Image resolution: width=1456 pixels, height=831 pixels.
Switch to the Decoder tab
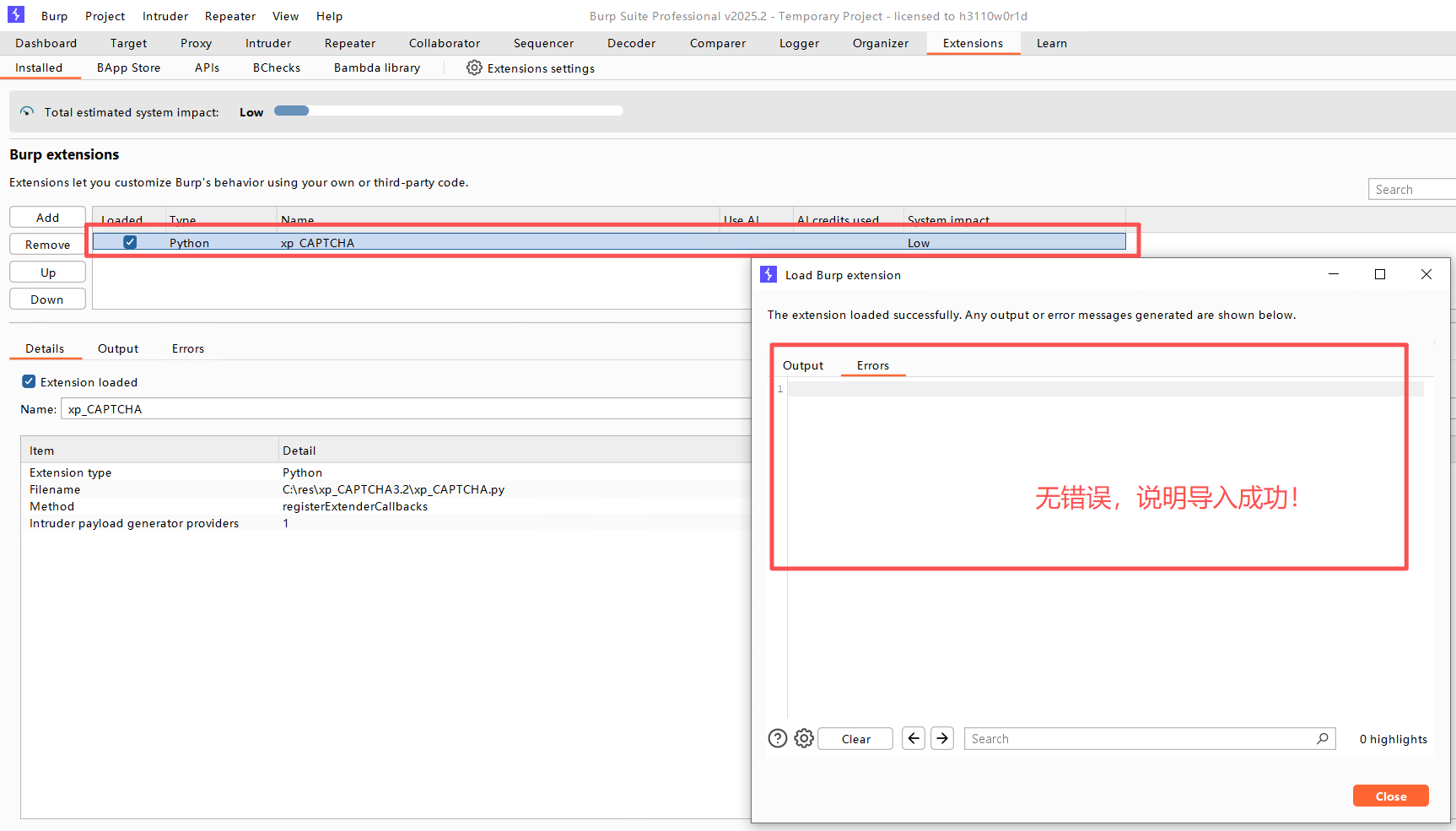point(631,43)
